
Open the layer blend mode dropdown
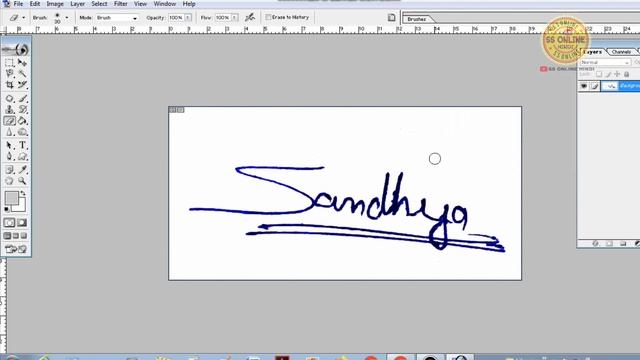(605, 62)
